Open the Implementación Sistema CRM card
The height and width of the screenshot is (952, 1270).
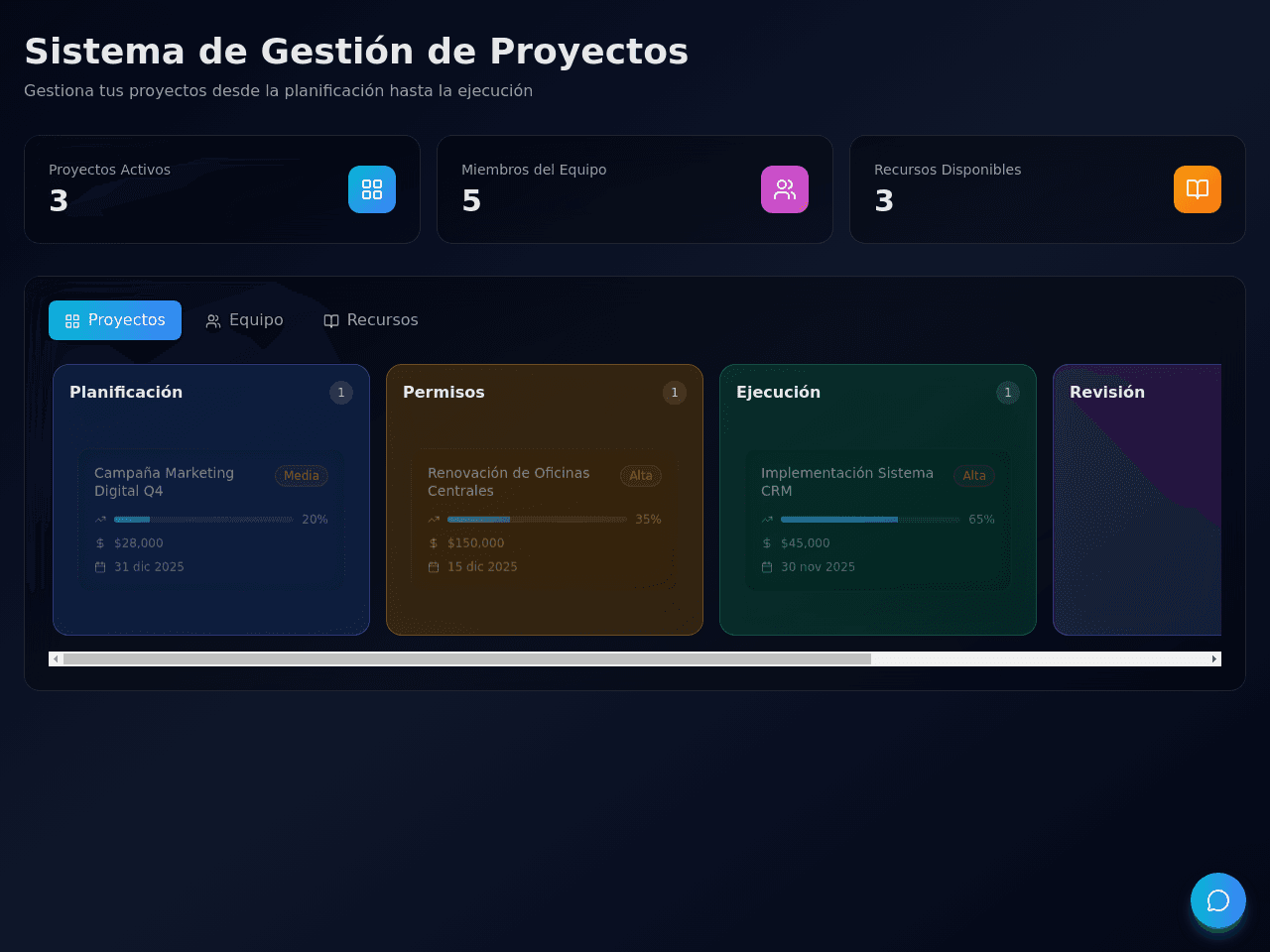pos(878,520)
